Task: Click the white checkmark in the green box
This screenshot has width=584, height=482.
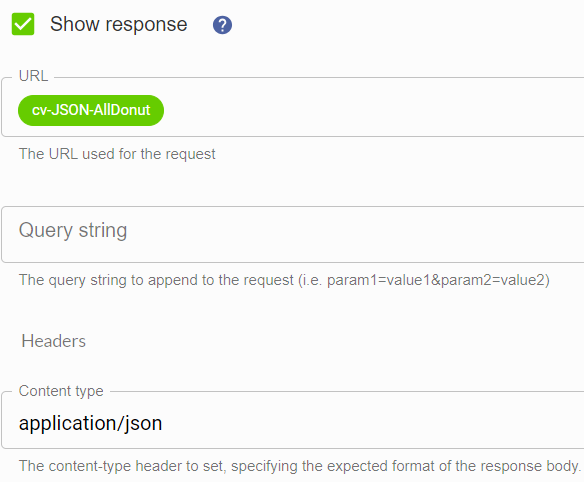Action: [23, 24]
